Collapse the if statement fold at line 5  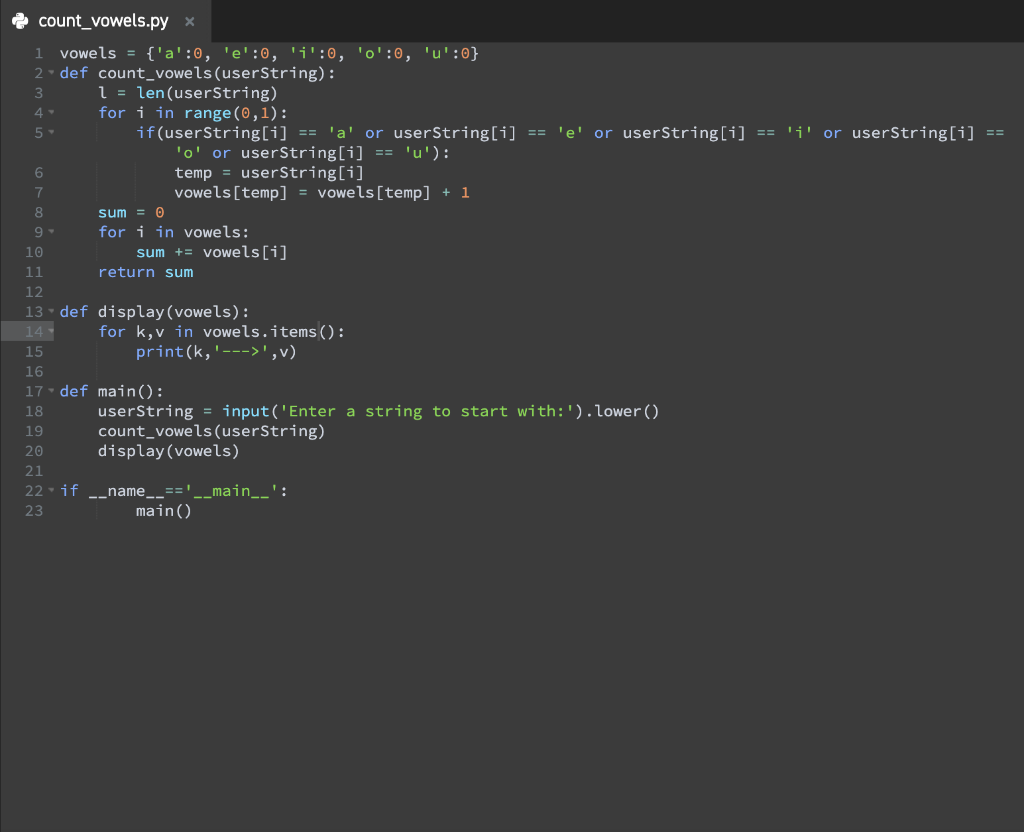pyautogui.click(x=51, y=132)
